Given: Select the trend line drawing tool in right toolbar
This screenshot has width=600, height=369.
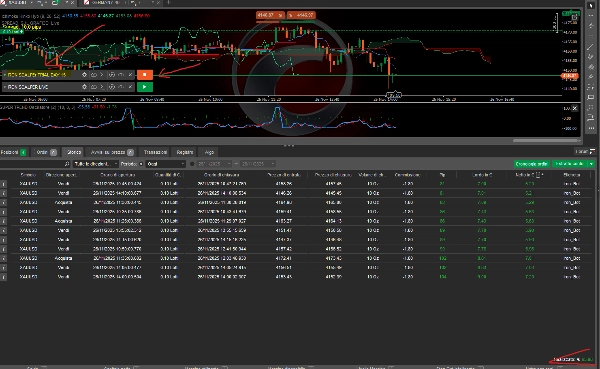Looking at the screenshot, I should [x=591, y=47].
